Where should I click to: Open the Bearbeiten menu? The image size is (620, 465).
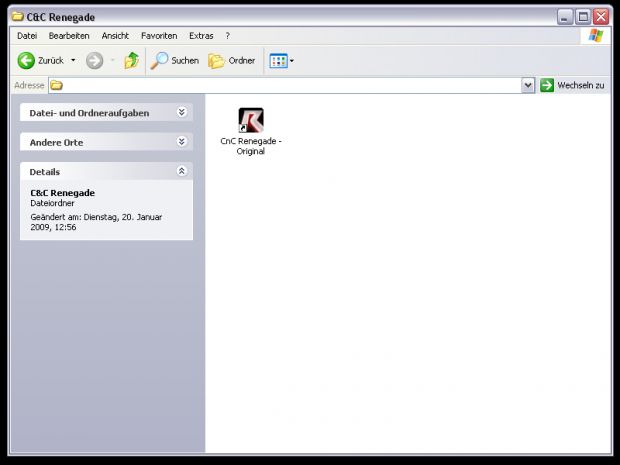tap(69, 36)
